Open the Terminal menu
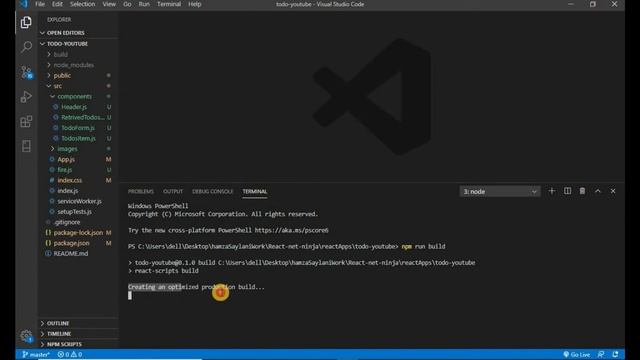The height and width of the screenshot is (360, 640). [x=169, y=4]
